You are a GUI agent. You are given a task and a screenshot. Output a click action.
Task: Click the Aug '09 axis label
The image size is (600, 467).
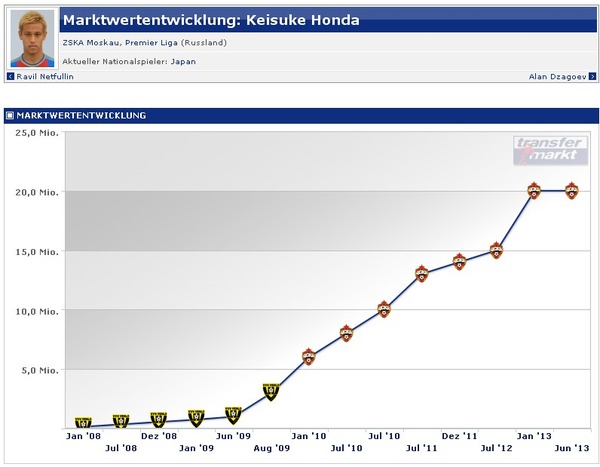pyautogui.click(x=272, y=448)
